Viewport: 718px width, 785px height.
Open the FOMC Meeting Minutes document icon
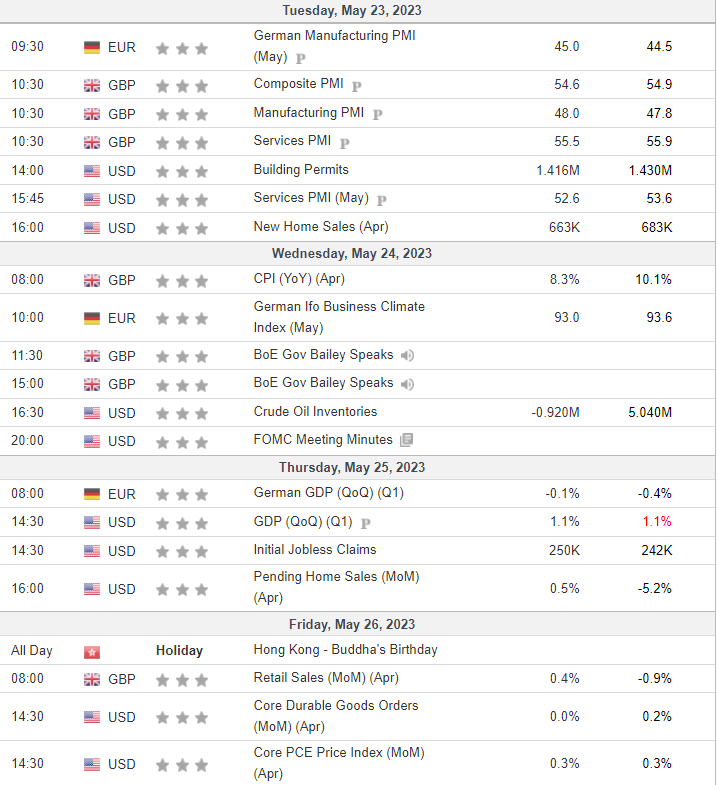click(407, 440)
